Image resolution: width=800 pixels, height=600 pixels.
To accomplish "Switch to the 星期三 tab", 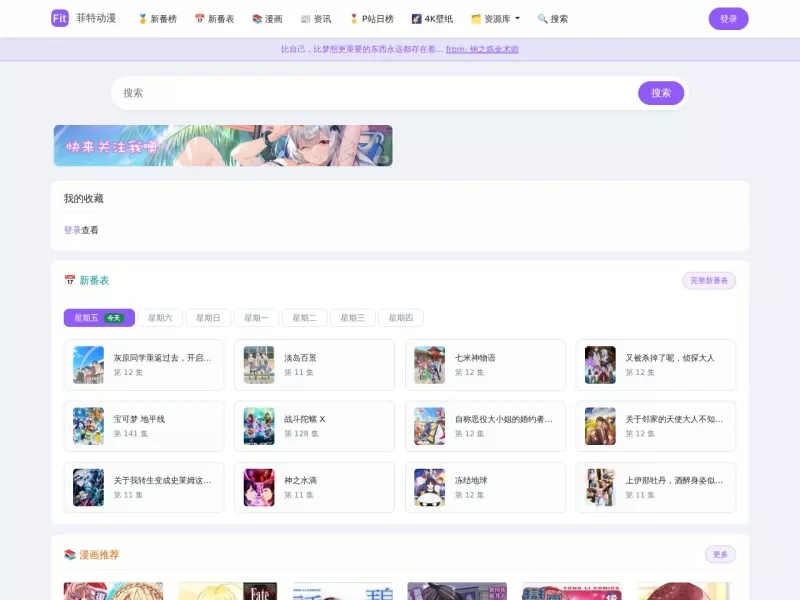I will 353,318.
